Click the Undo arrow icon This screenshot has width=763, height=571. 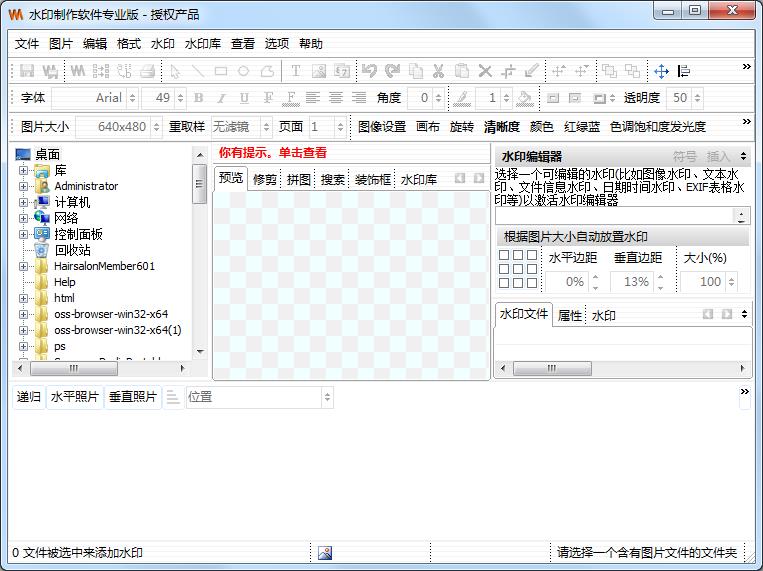point(369,71)
